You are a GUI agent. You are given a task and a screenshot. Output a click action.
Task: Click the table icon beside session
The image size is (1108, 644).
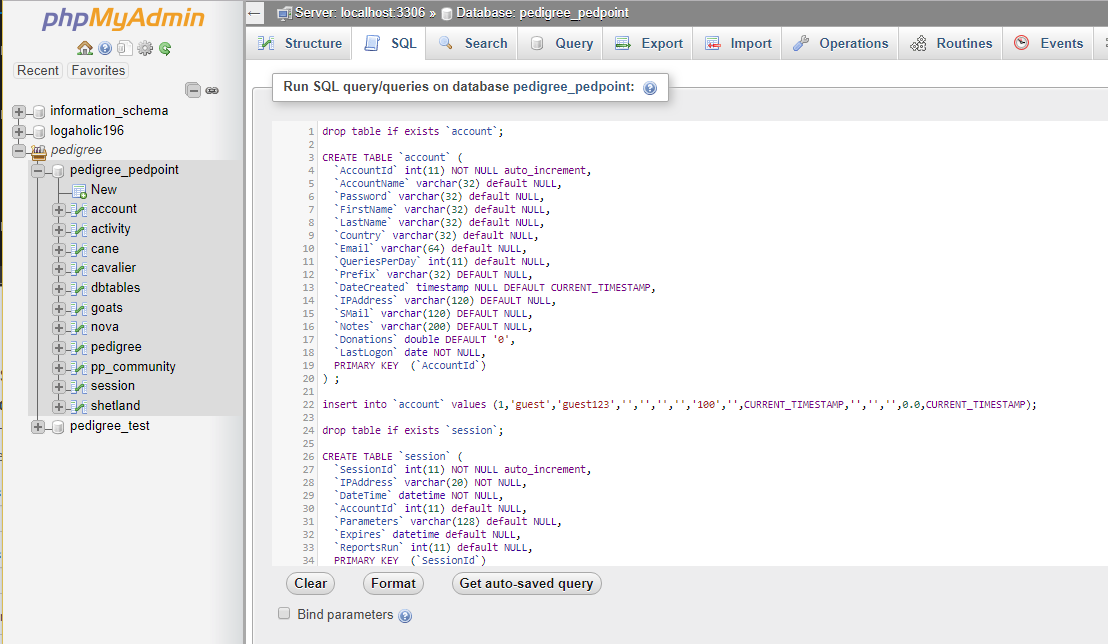point(78,387)
